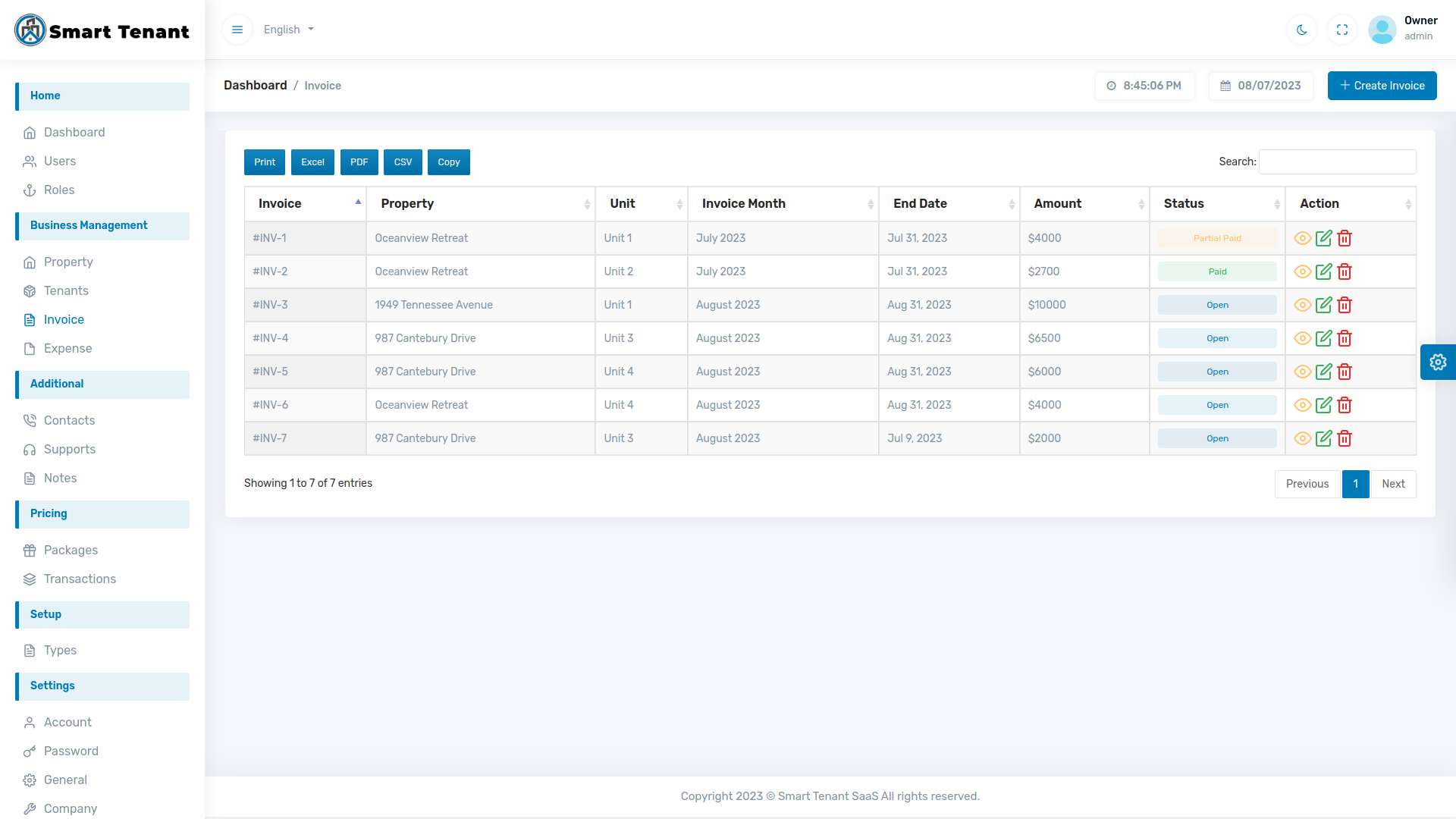The height and width of the screenshot is (819, 1456).
Task: Open the settings gear side tab
Action: click(1438, 362)
